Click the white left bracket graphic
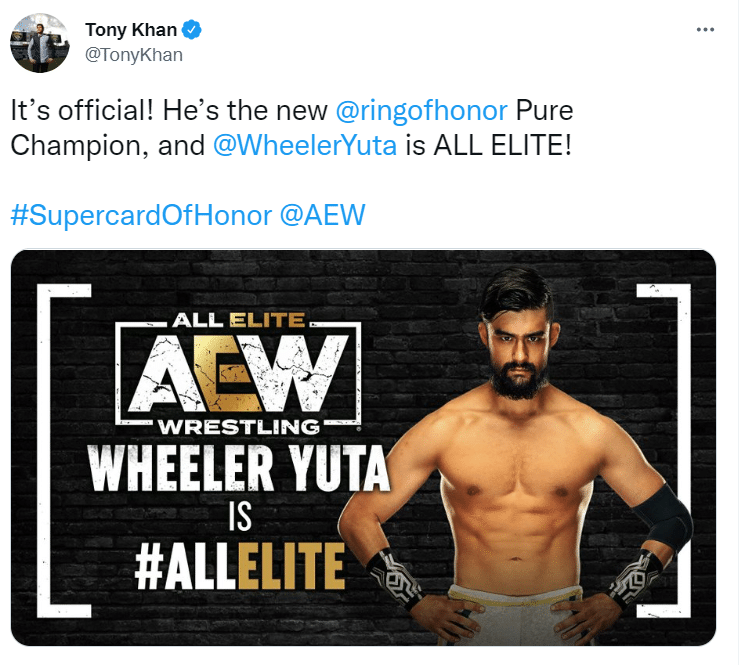Screen dimensions: 750x665 (64, 450)
